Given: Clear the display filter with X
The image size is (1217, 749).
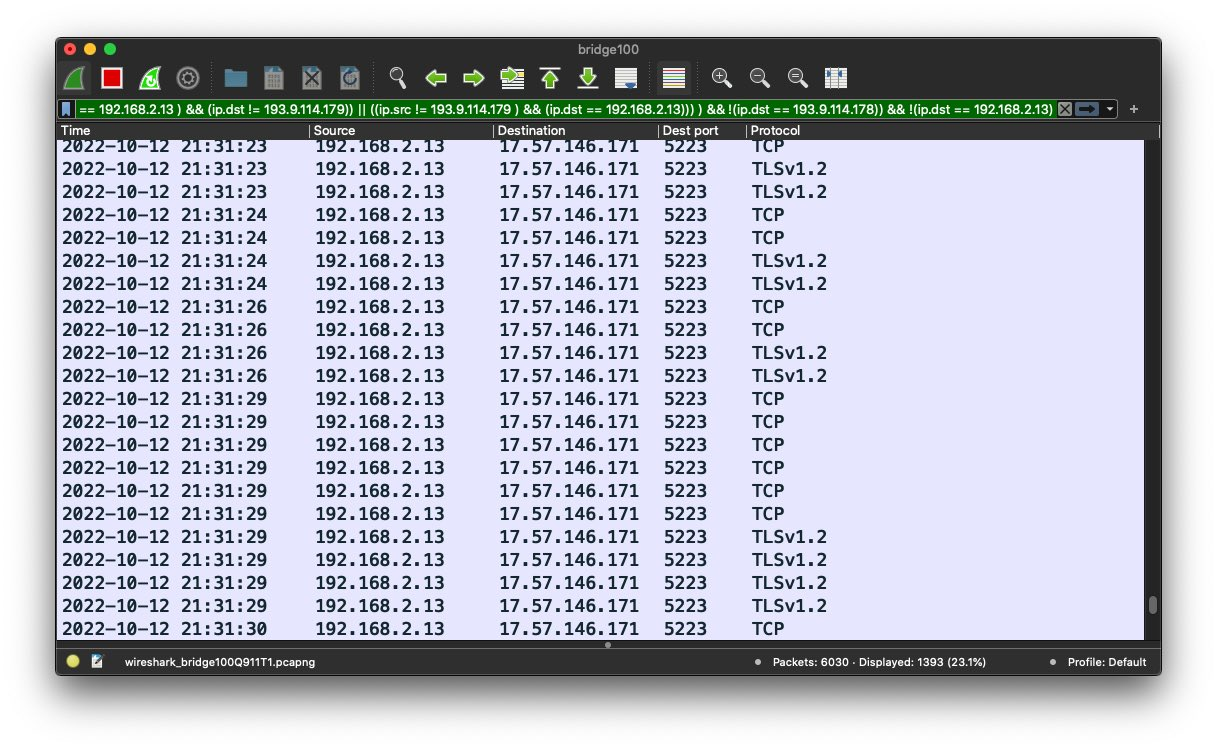Looking at the screenshot, I should point(1065,109).
